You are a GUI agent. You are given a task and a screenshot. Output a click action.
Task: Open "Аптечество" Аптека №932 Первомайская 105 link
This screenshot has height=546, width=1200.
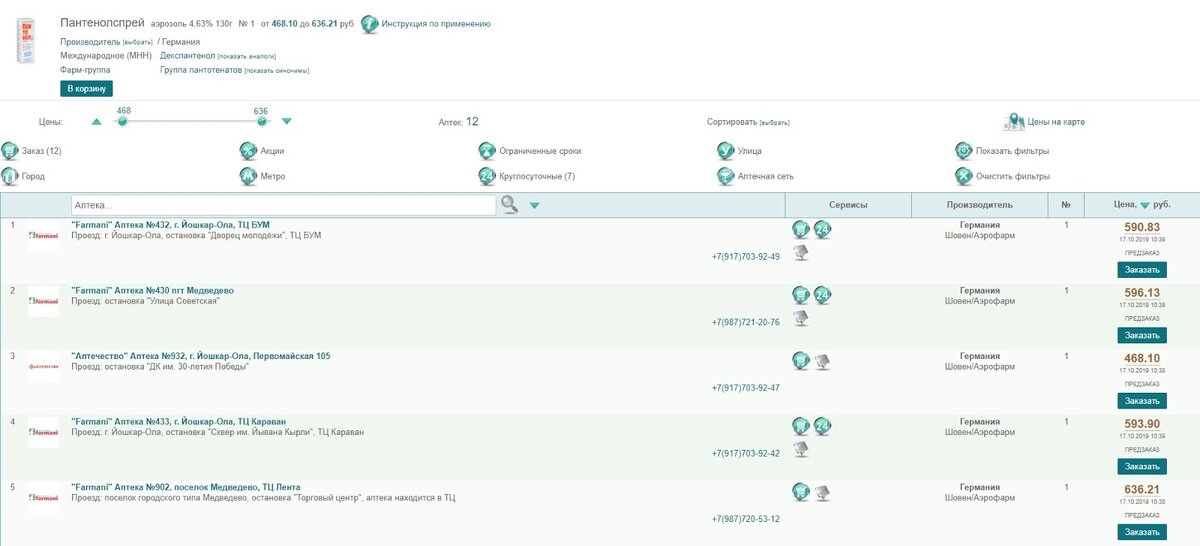[x=201, y=356]
